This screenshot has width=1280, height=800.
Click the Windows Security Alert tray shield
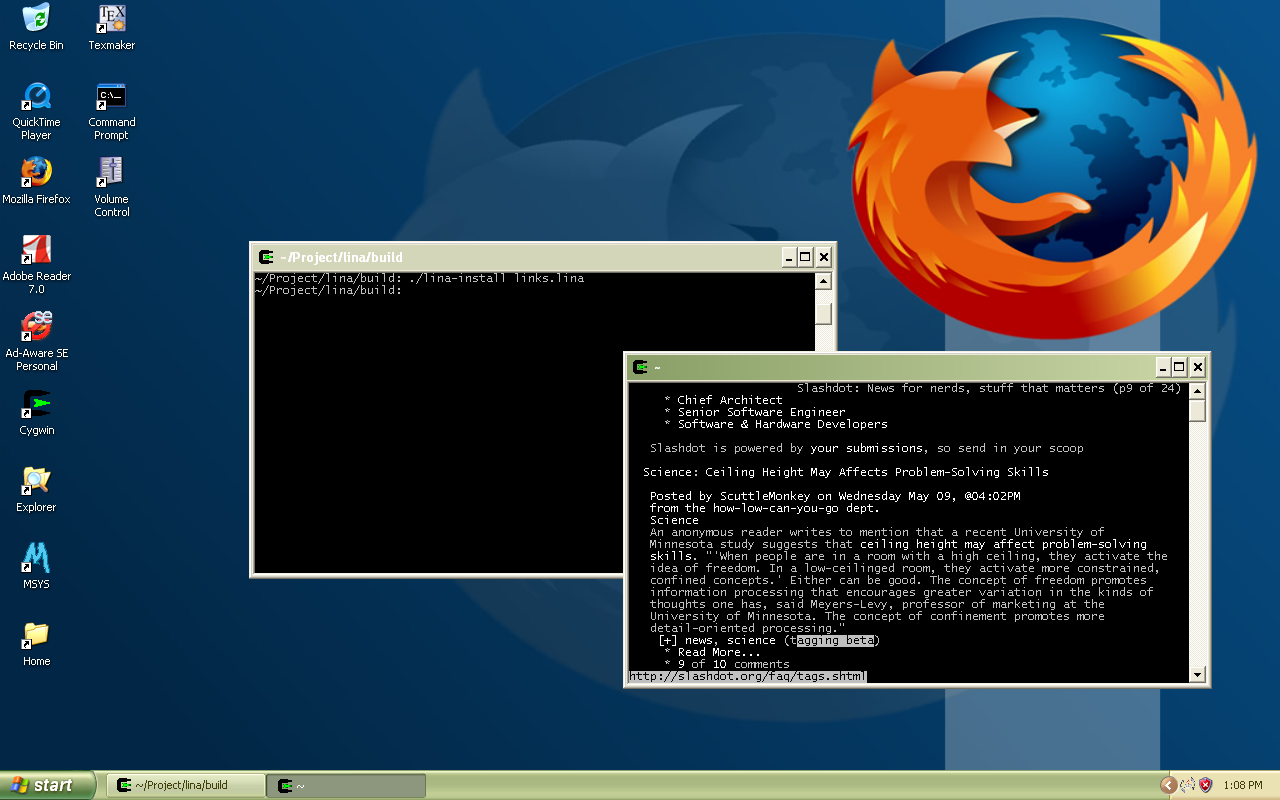[1205, 785]
